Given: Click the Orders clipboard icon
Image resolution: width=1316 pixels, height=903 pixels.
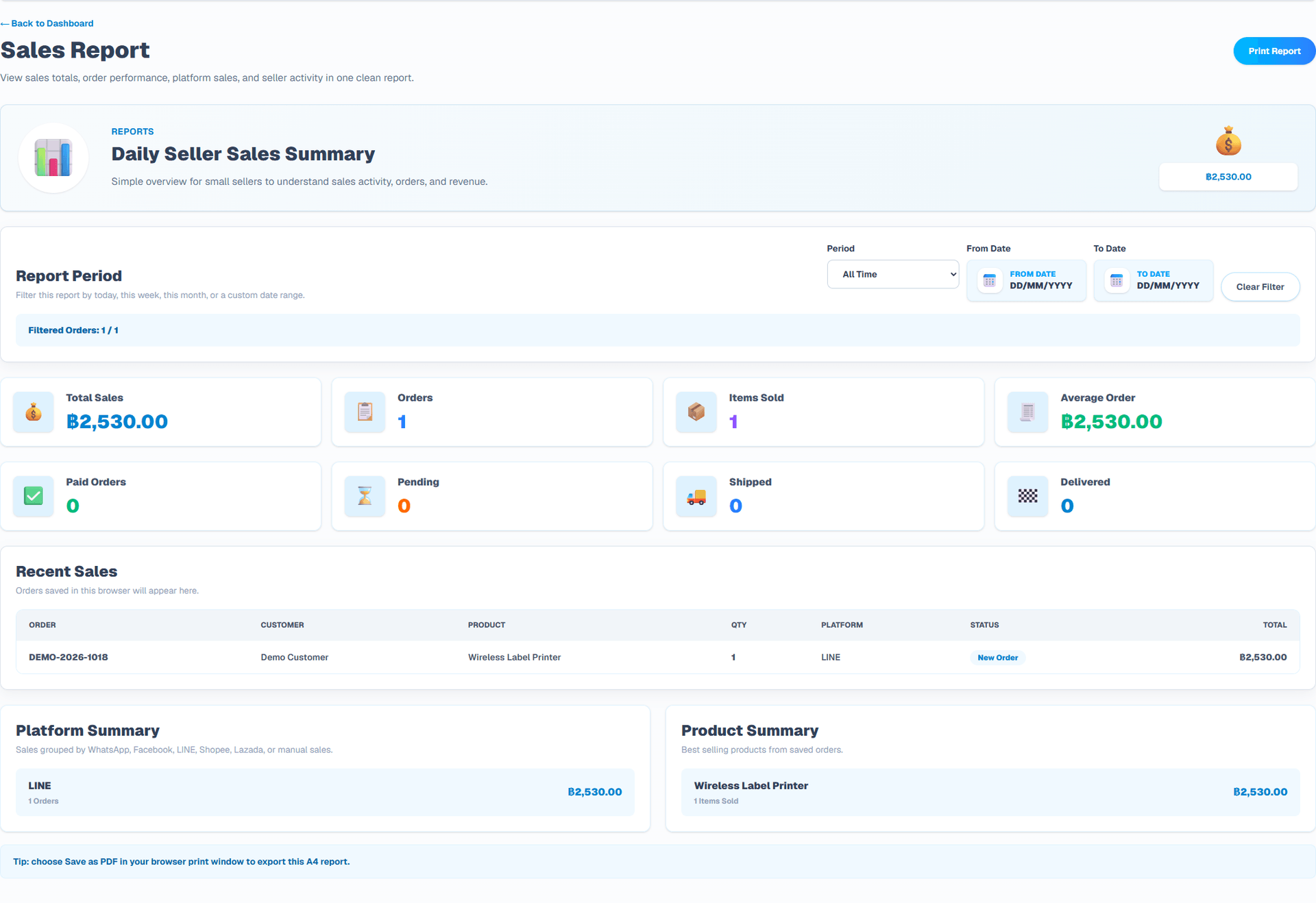Looking at the screenshot, I should 365,412.
